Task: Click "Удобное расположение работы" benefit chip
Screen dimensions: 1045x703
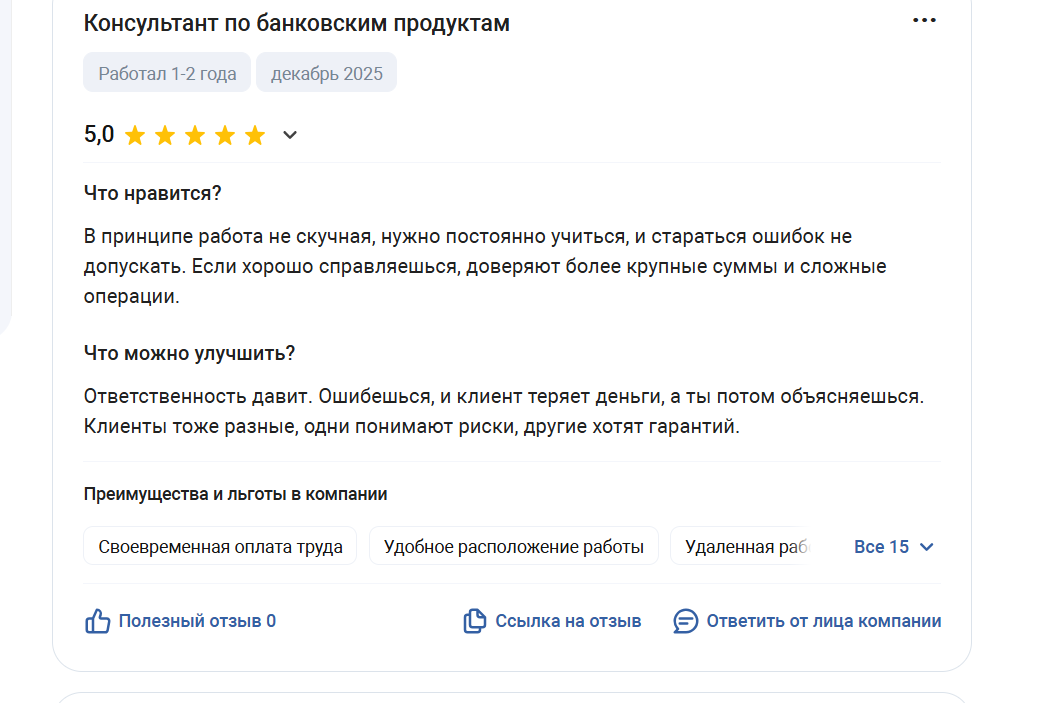Action: 514,547
